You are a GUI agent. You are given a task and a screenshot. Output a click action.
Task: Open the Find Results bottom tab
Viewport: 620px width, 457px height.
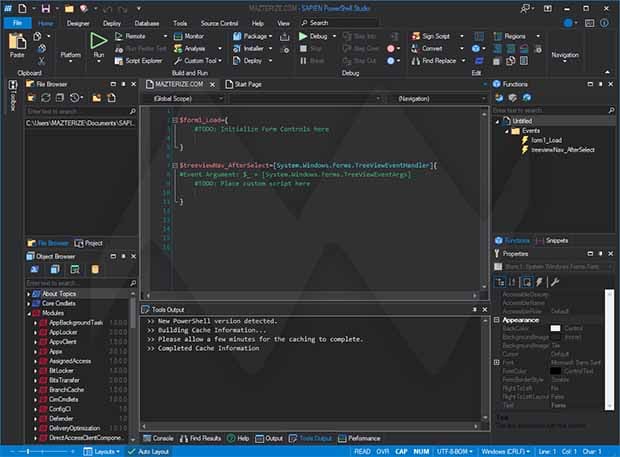[200, 438]
